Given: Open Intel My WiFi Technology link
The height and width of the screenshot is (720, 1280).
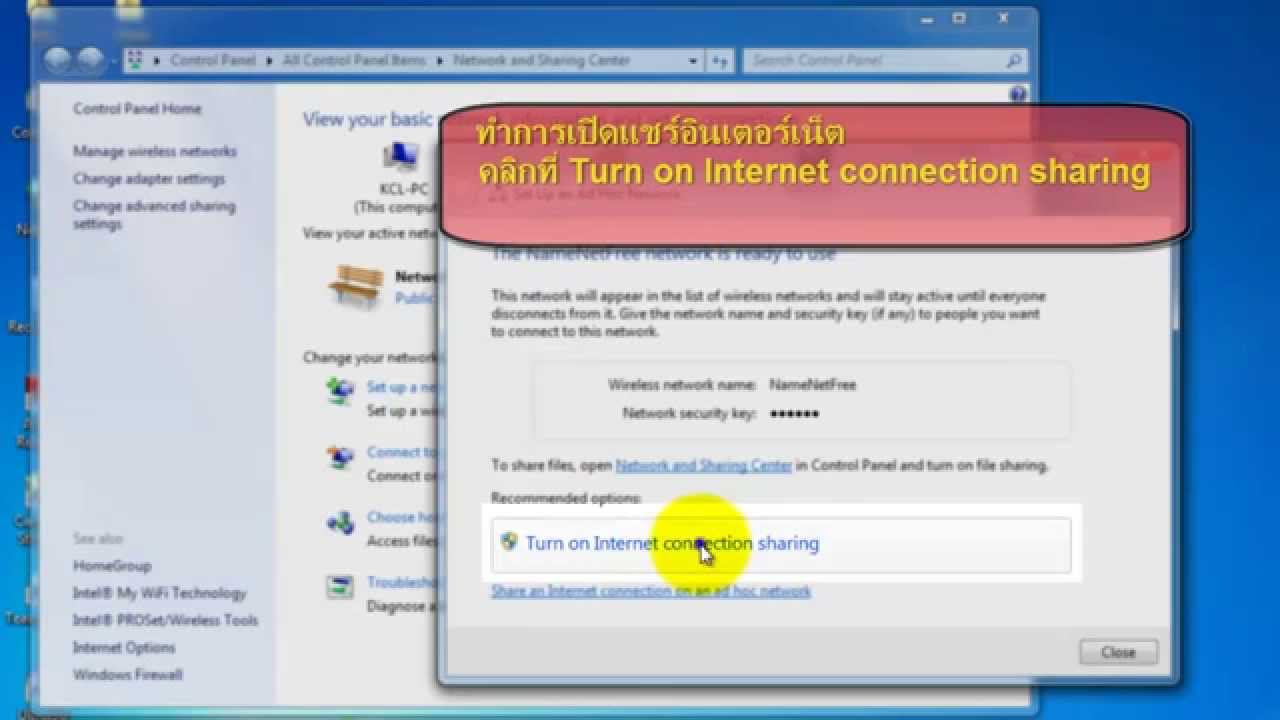Looking at the screenshot, I should pyautogui.click(x=159, y=593).
